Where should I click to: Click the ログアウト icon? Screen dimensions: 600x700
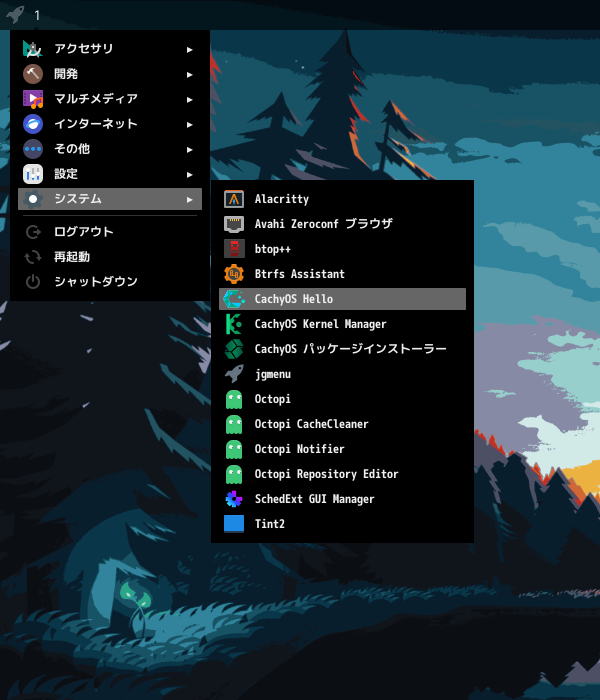(33, 232)
